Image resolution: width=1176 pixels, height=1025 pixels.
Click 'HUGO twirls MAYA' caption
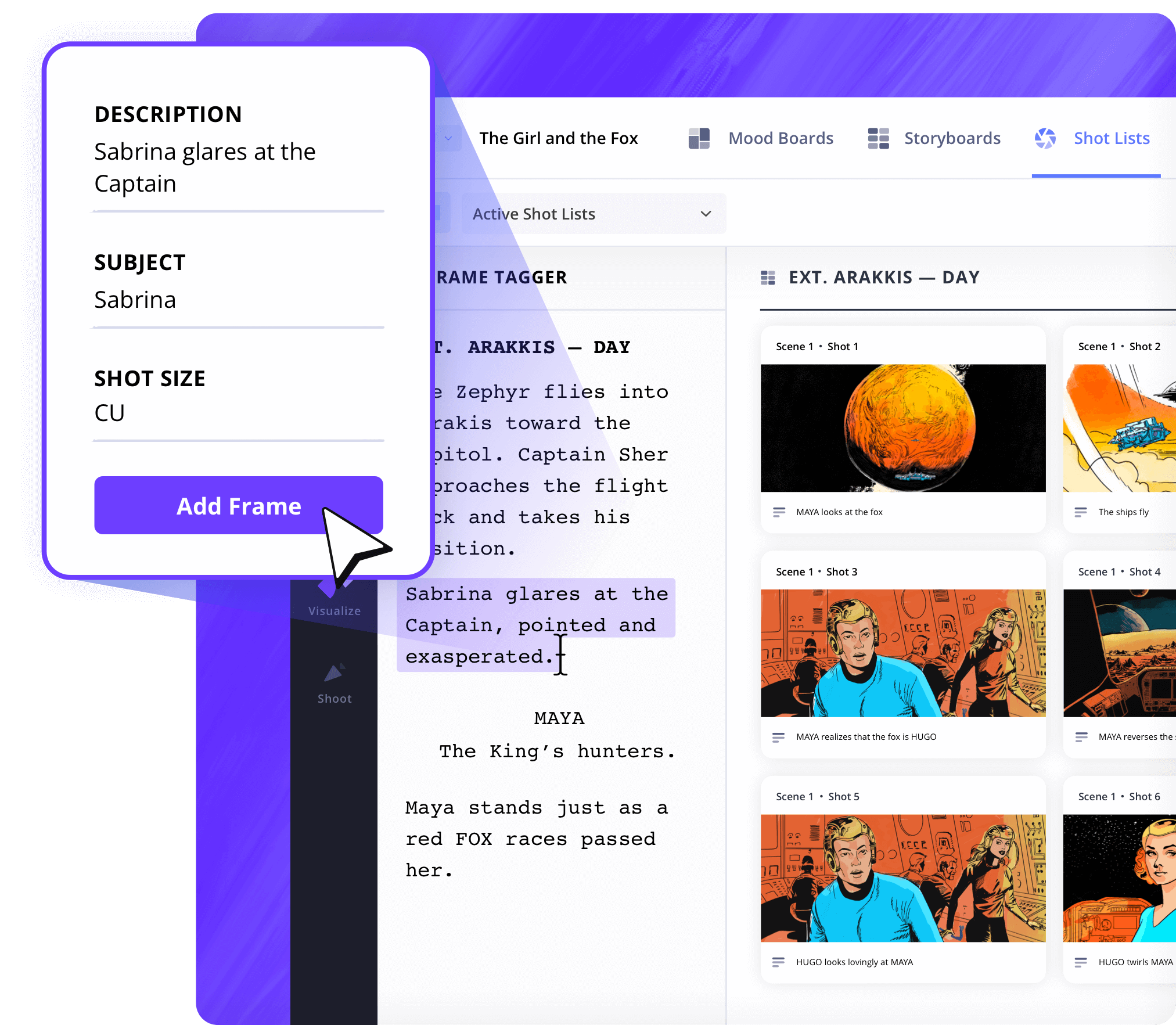tap(1136, 962)
